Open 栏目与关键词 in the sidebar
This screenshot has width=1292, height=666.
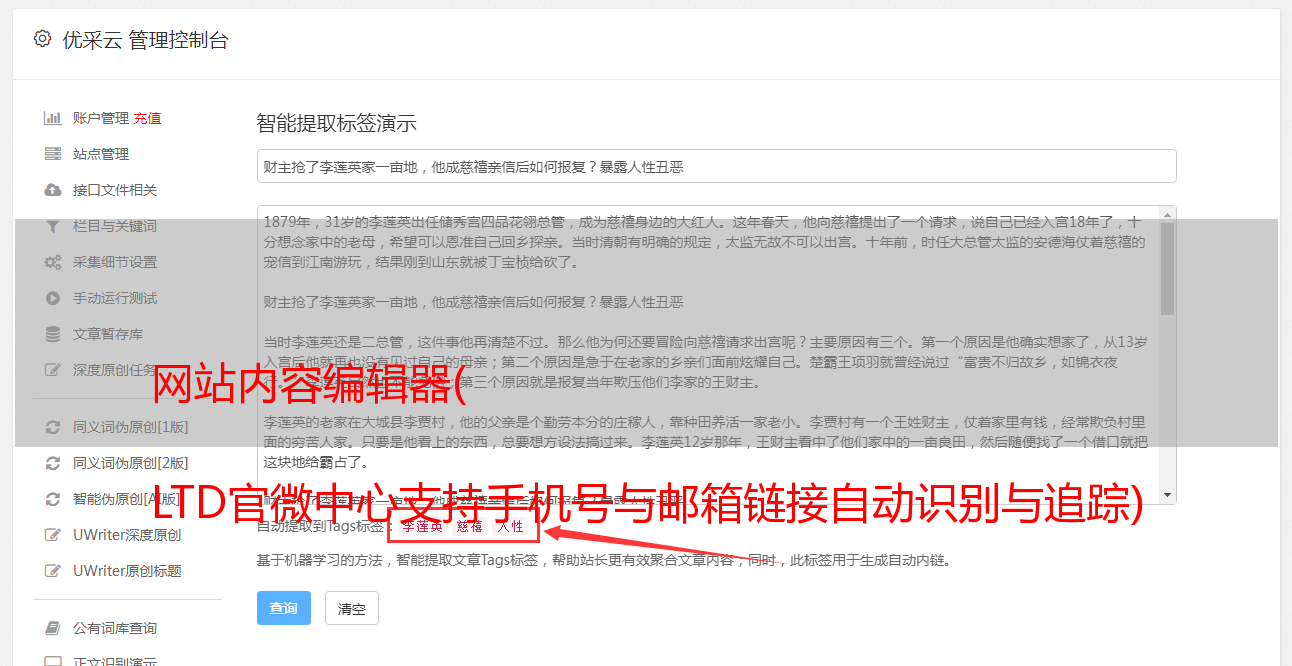click(115, 226)
